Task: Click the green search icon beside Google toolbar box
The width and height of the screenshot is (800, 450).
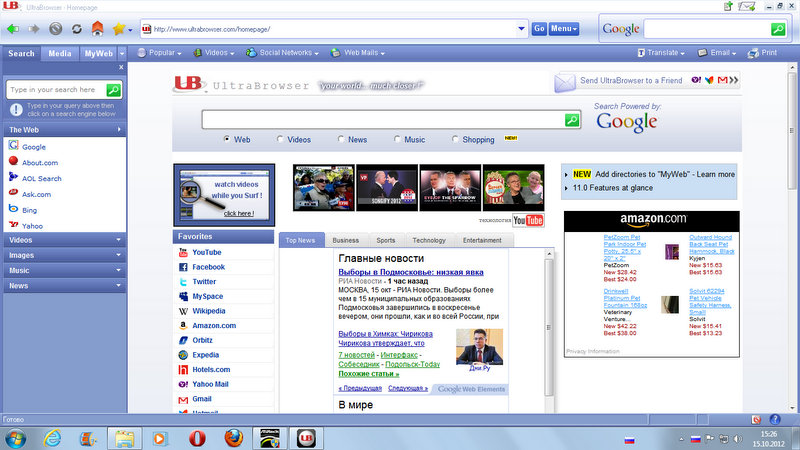Action: pyautogui.click(x=778, y=29)
